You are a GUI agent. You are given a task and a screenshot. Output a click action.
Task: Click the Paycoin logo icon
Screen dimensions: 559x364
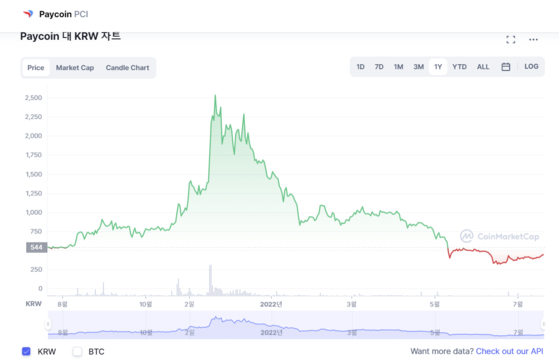tap(28, 14)
